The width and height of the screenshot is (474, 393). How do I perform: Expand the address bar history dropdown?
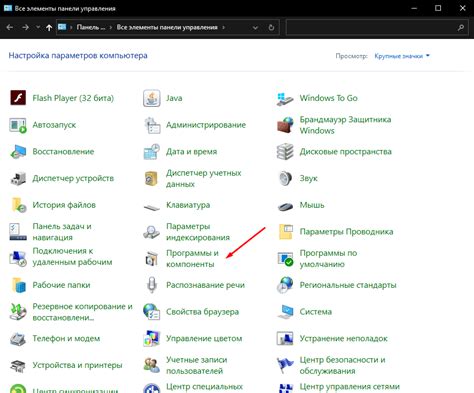(x=255, y=28)
